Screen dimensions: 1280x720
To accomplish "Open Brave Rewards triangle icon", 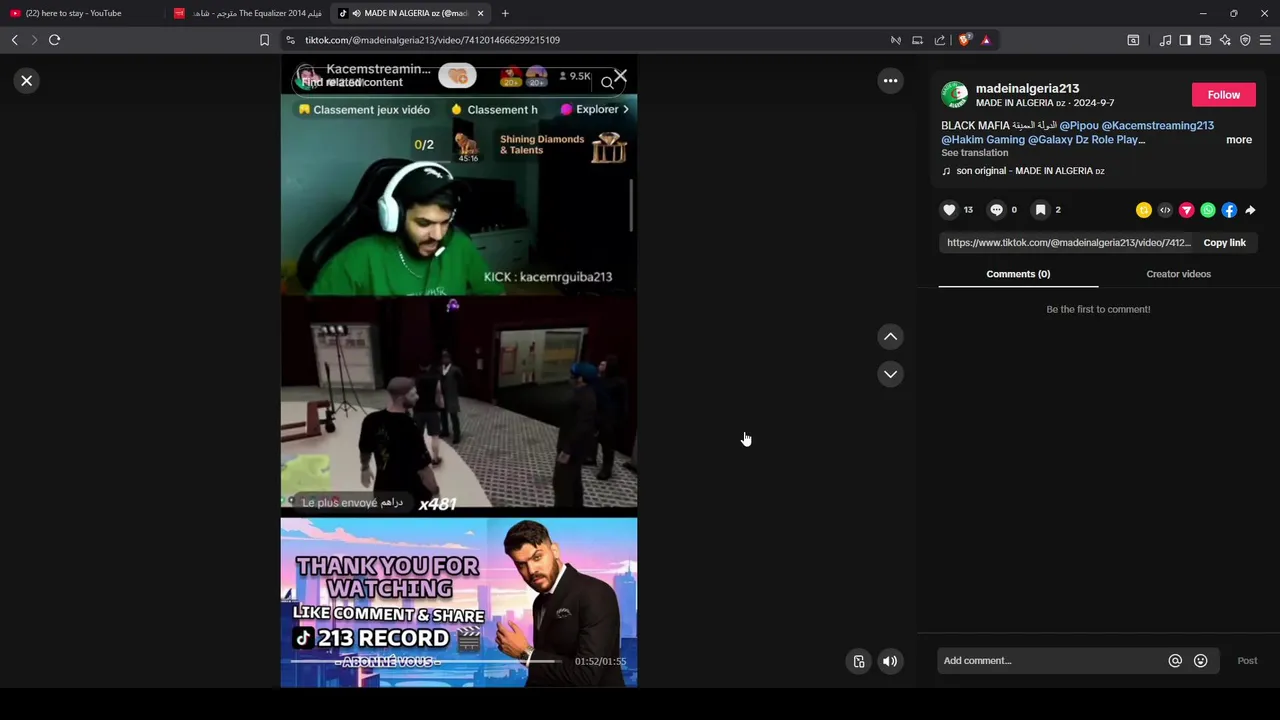I will [986, 40].
